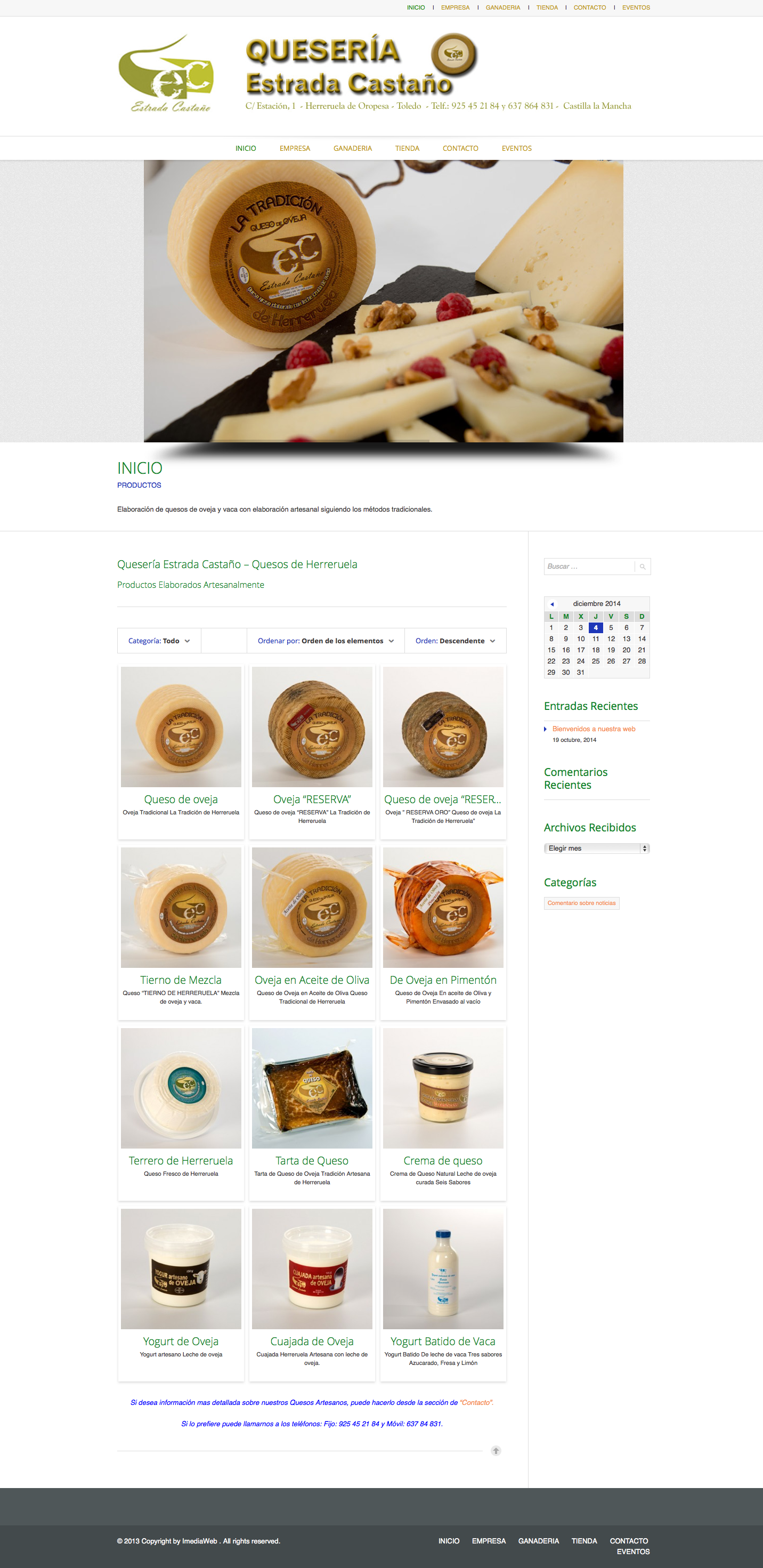Open TIENDA in the main navigation

pyautogui.click(x=407, y=149)
